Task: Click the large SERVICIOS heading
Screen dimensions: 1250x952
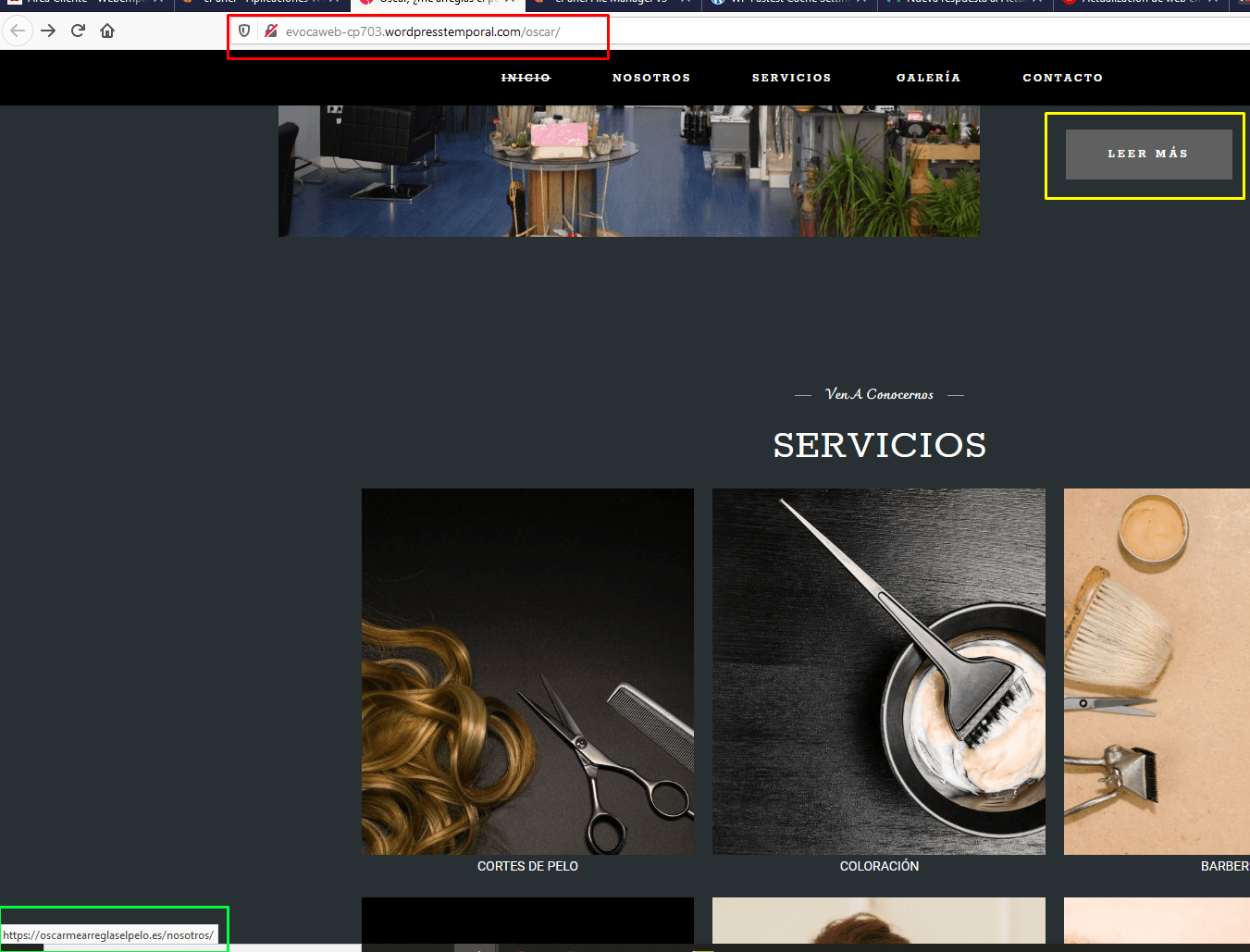Action: click(880, 445)
